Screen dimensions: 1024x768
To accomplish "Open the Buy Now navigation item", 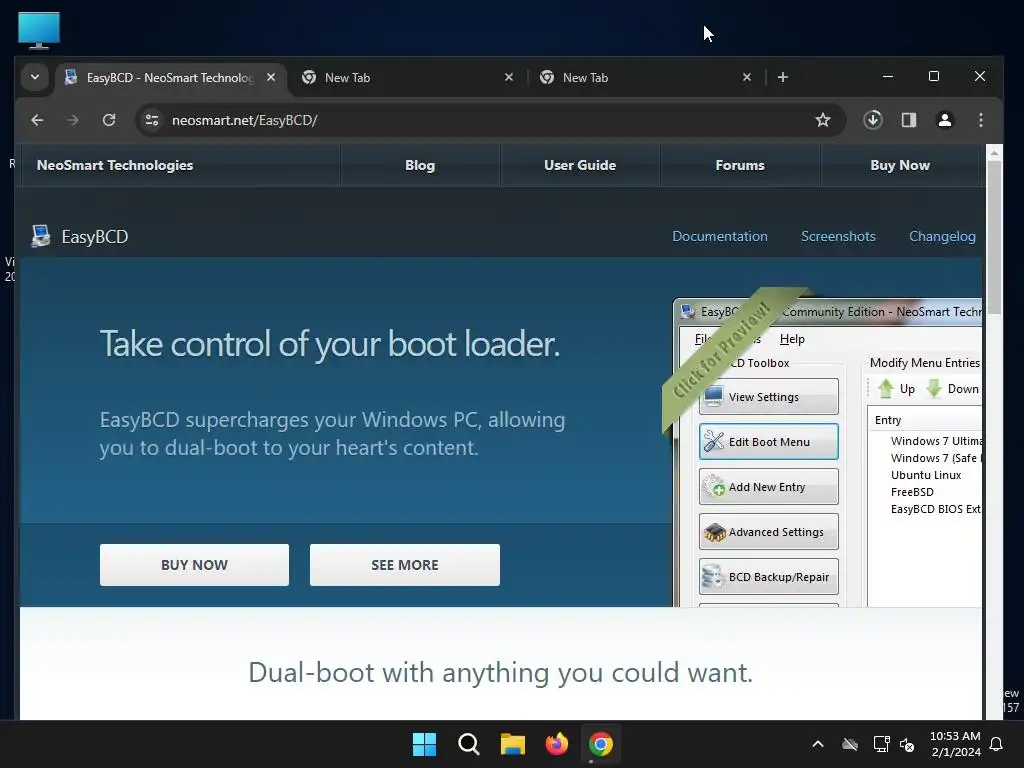I will click(x=900, y=165).
